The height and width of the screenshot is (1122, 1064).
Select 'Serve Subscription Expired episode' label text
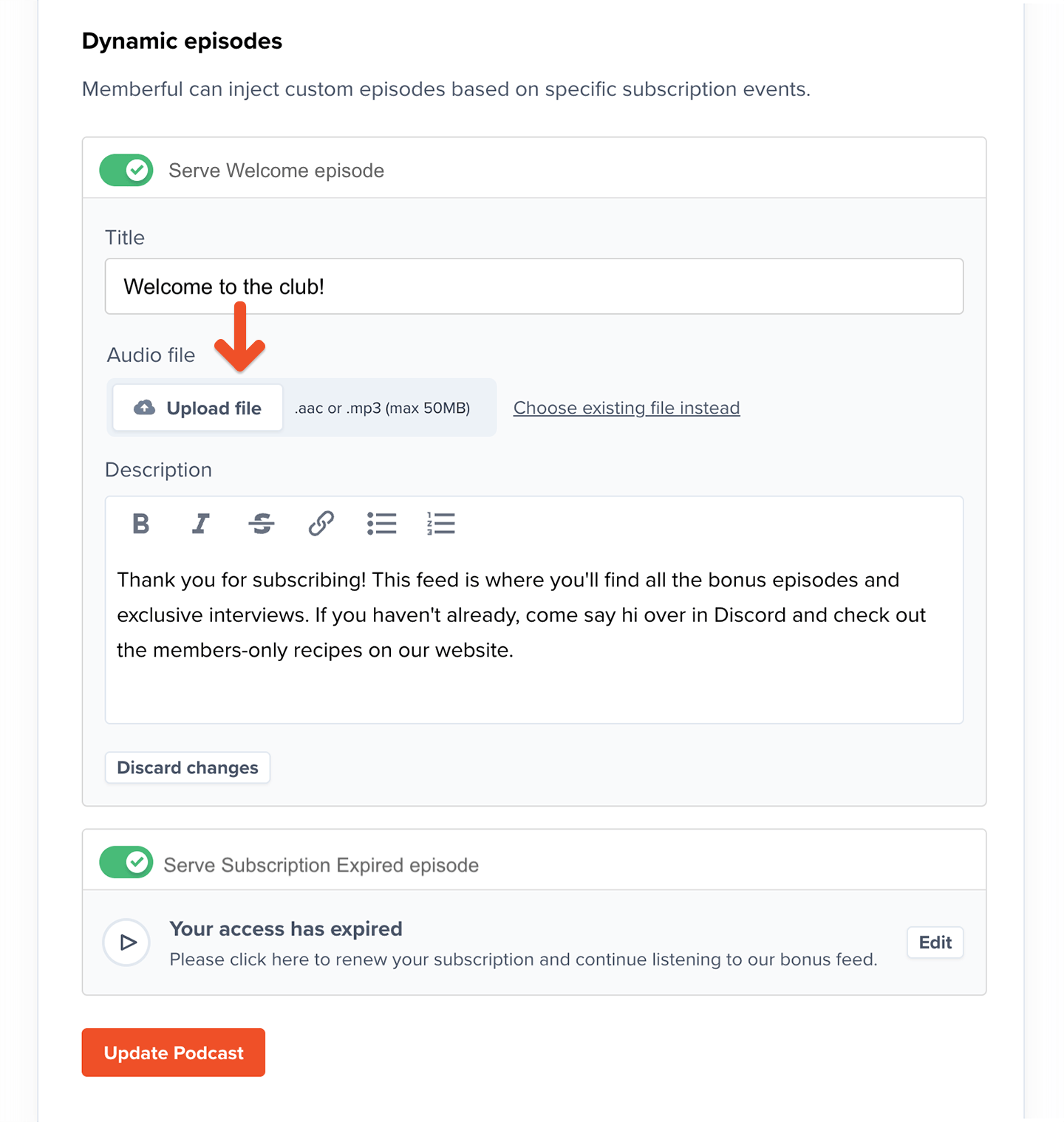(321, 865)
